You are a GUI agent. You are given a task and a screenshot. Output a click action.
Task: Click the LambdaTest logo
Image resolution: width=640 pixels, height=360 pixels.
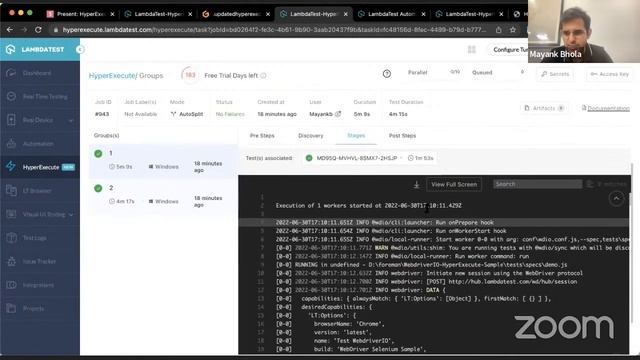pyautogui.click(x=35, y=49)
